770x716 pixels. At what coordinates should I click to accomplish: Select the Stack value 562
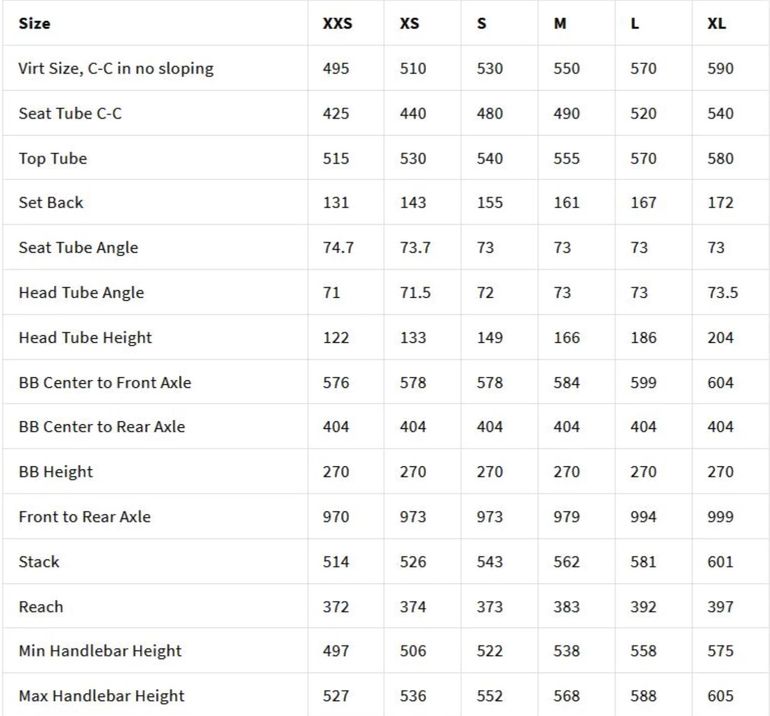coord(566,561)
